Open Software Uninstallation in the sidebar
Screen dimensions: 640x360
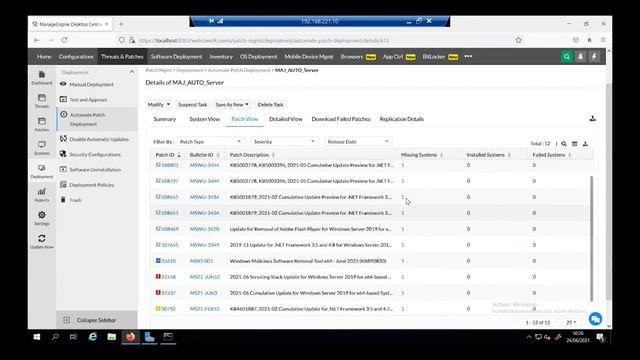[x=95, y=169]
